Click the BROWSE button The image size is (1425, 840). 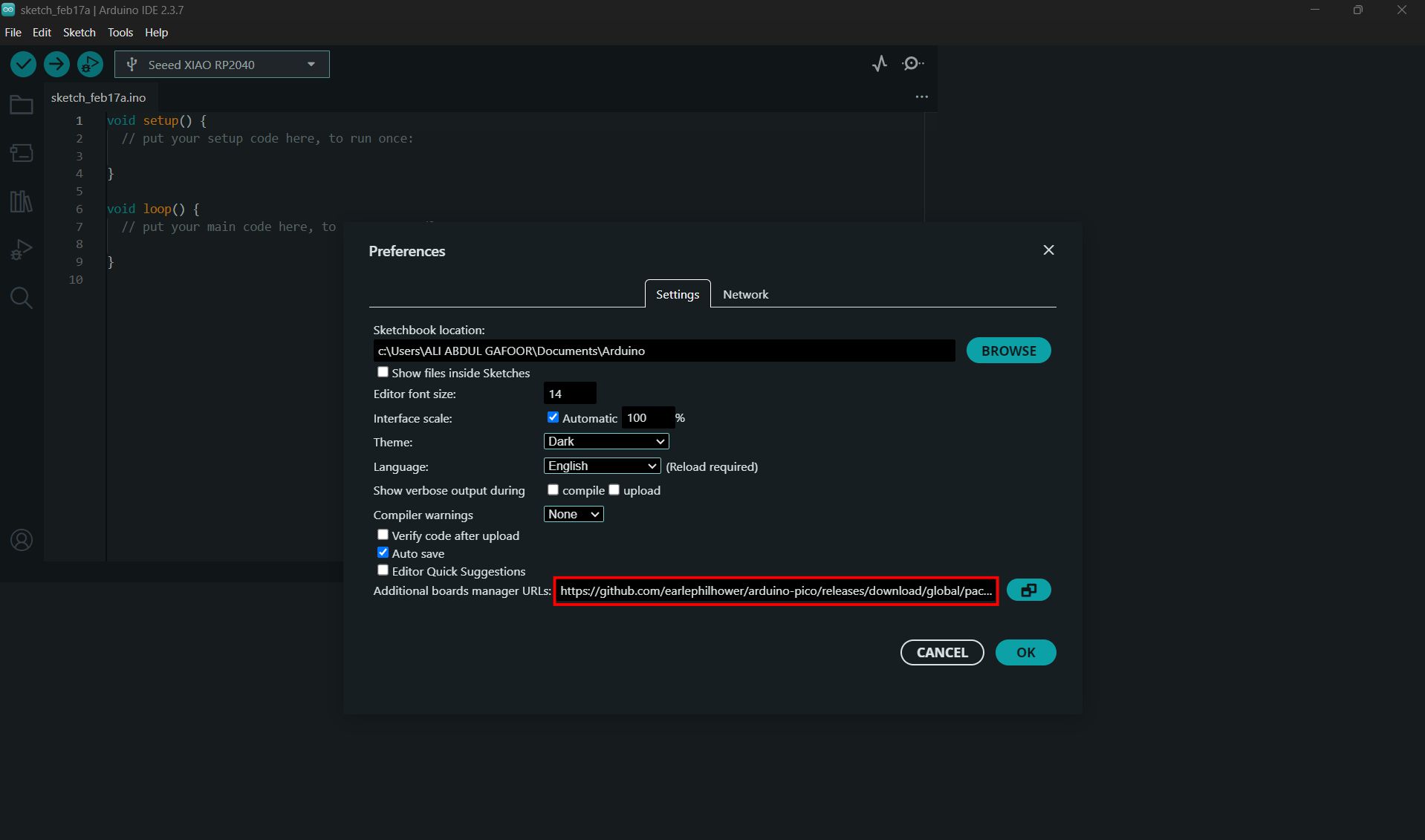(x=1008, y=351)
